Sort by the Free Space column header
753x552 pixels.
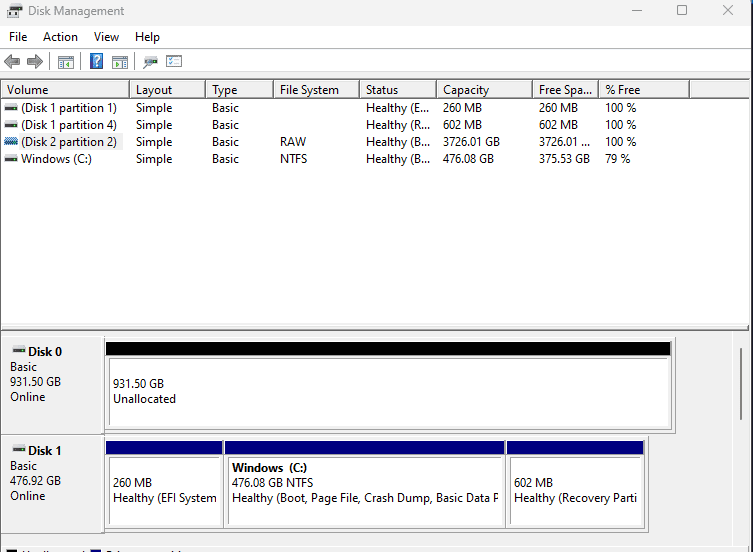click(565, 90)
